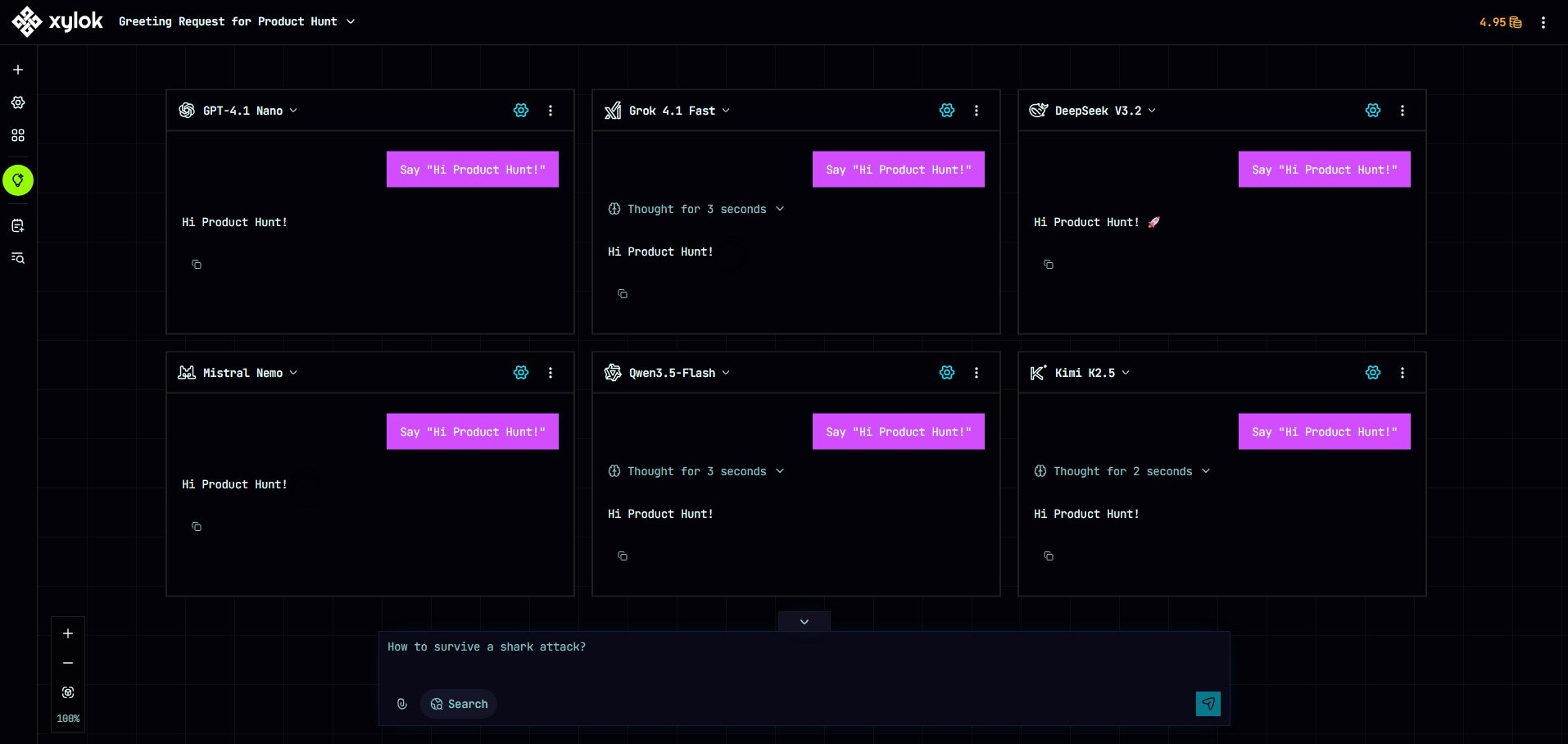Open Qwen3.5-Flash model dropdown
Viewport: 1568px width, 744px height.
(x=679, y=373)
